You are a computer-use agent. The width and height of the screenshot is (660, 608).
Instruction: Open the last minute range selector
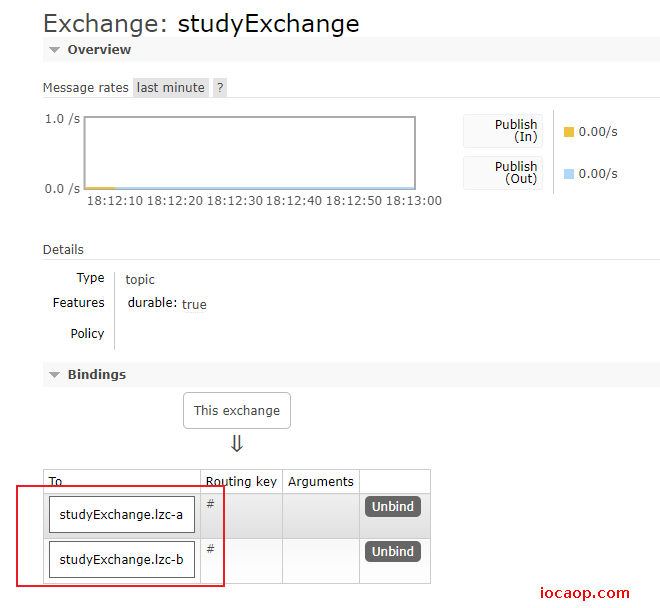(x=170, y=88)
